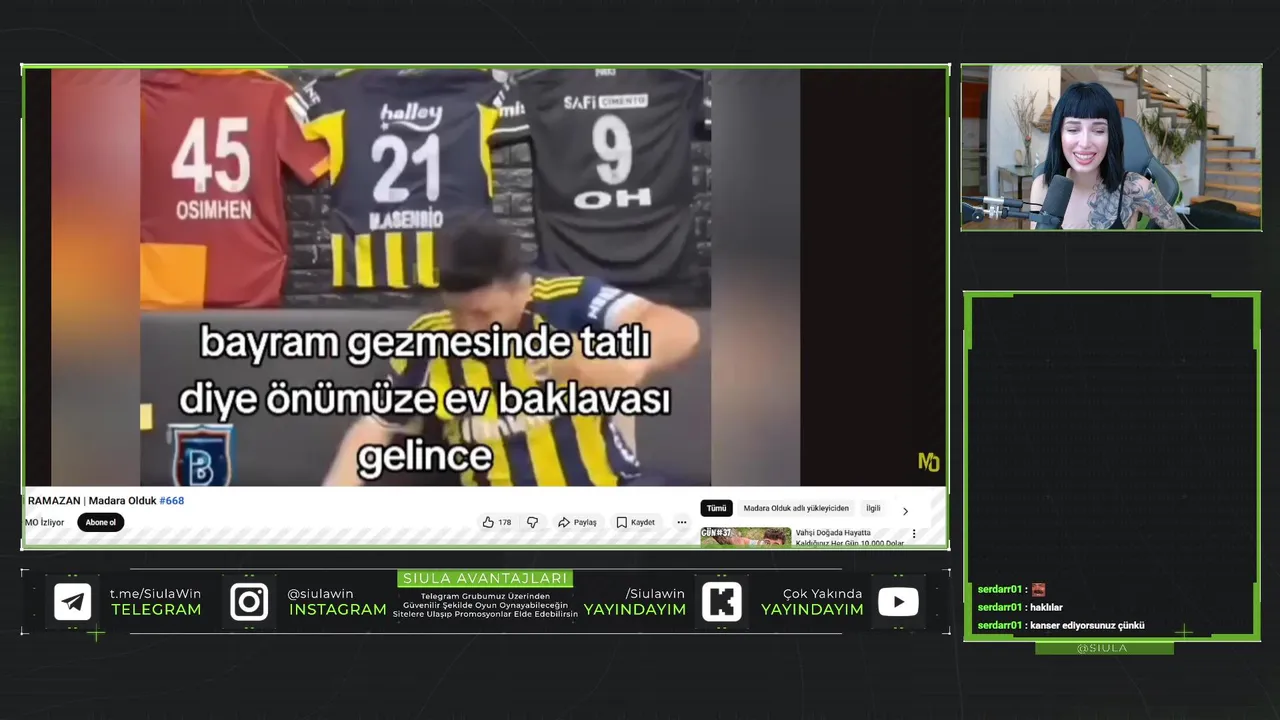
Task: Share the video via Paylaş button
Action: tap(577, 522)
